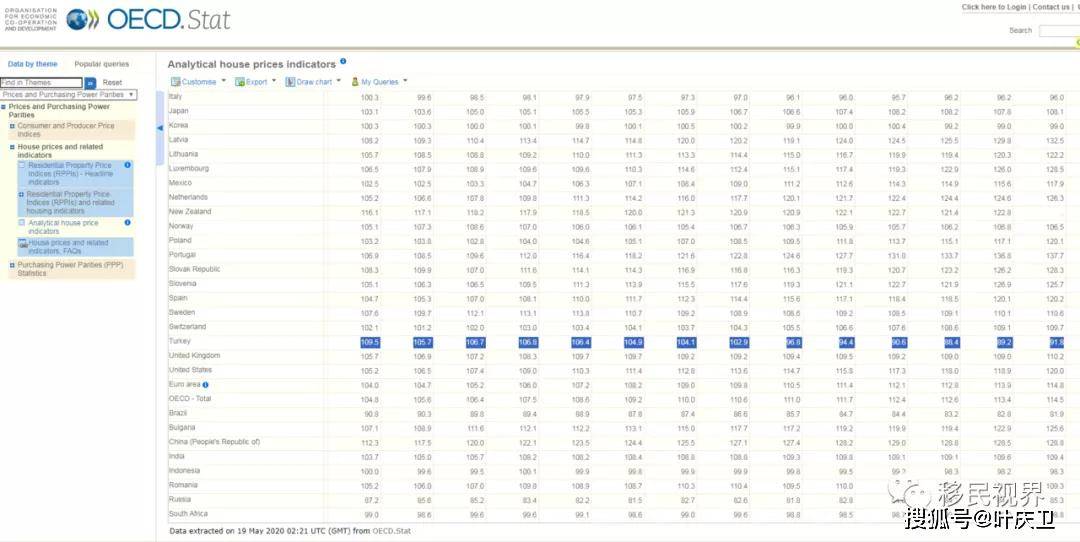Click the OECD.Stat logo
The image size is (1080, 542).
click(x=149, y=19)
